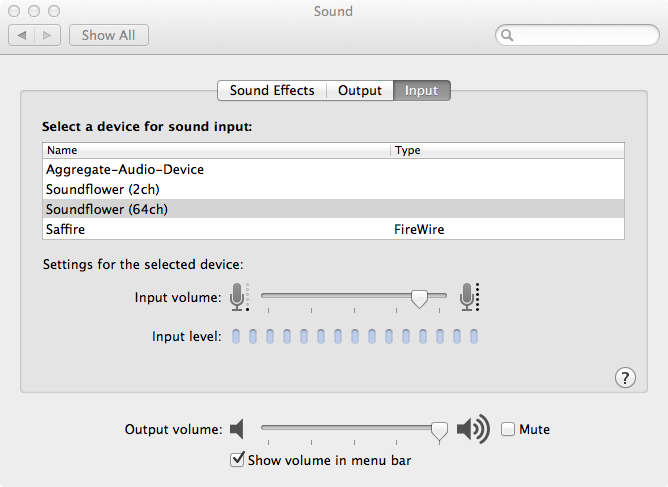Screen dimensions: 668x487
Task: Switch to the Sound Effects tab
Action: [x=272, y=90]
